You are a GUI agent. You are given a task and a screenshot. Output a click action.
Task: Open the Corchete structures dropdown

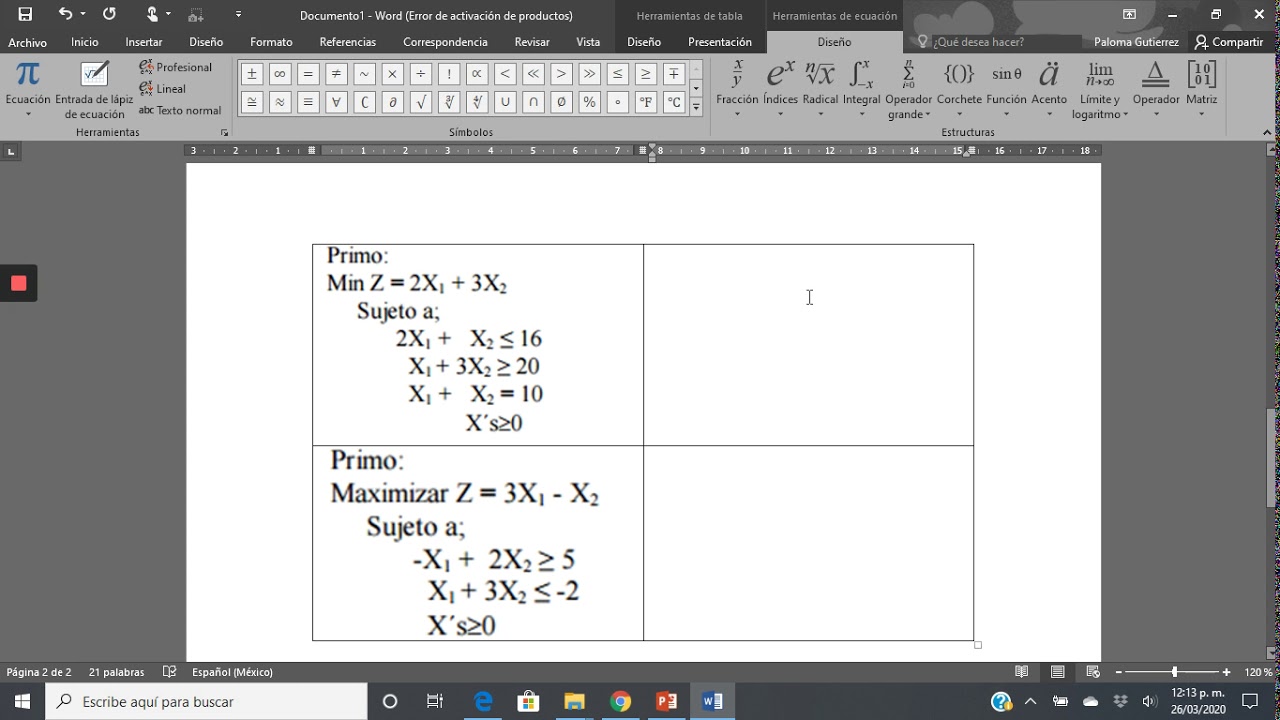959,90
